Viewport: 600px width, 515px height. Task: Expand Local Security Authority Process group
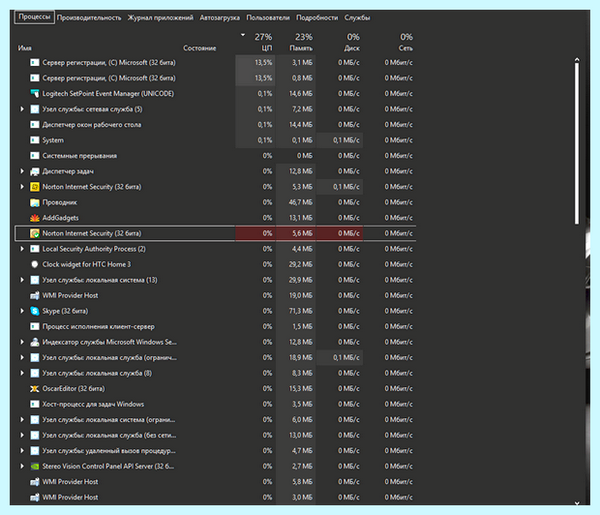click(x=22, y=249)
